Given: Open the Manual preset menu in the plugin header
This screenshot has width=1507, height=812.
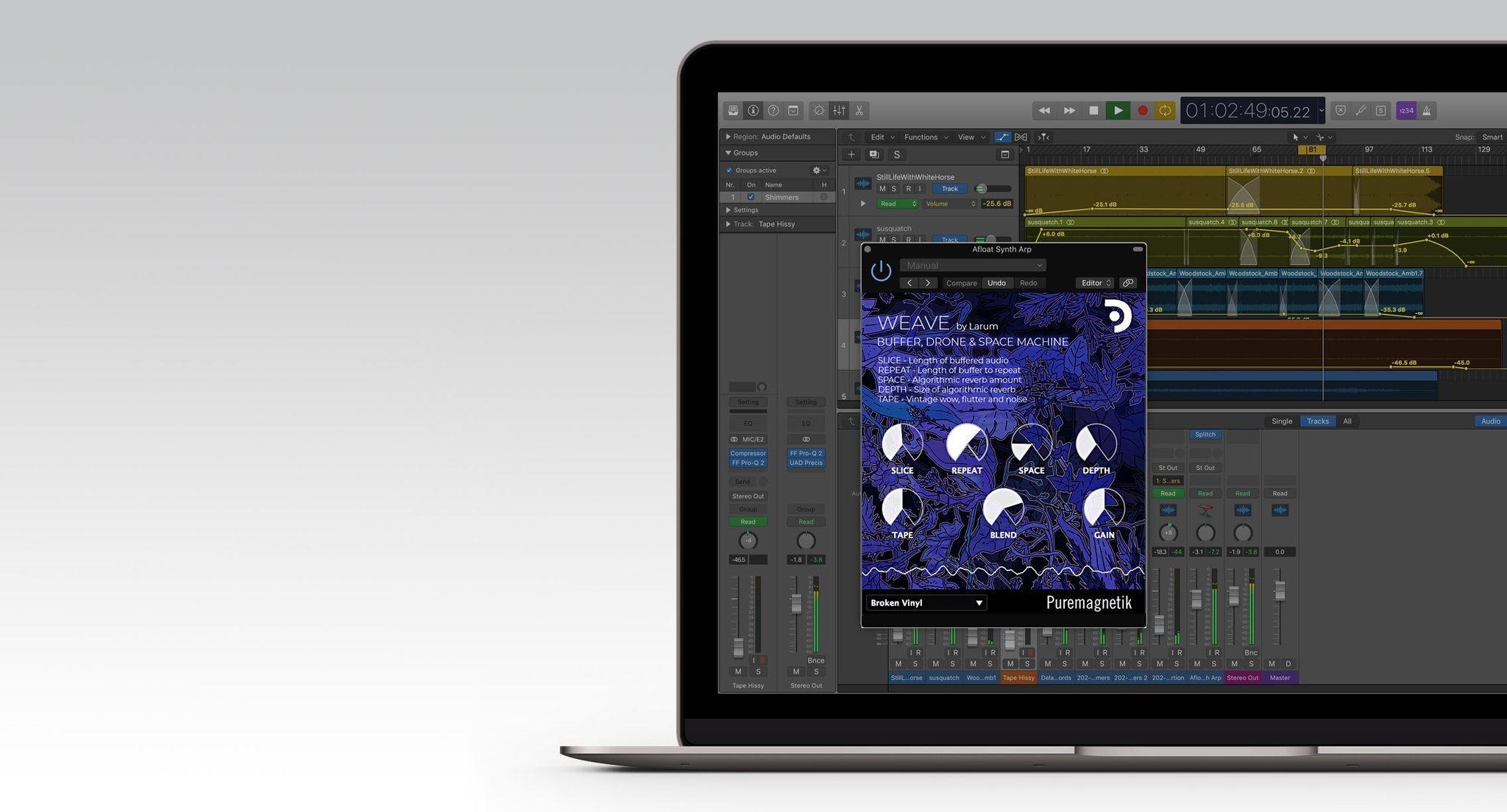Looking at the screenshot, I should click(971, 266).
